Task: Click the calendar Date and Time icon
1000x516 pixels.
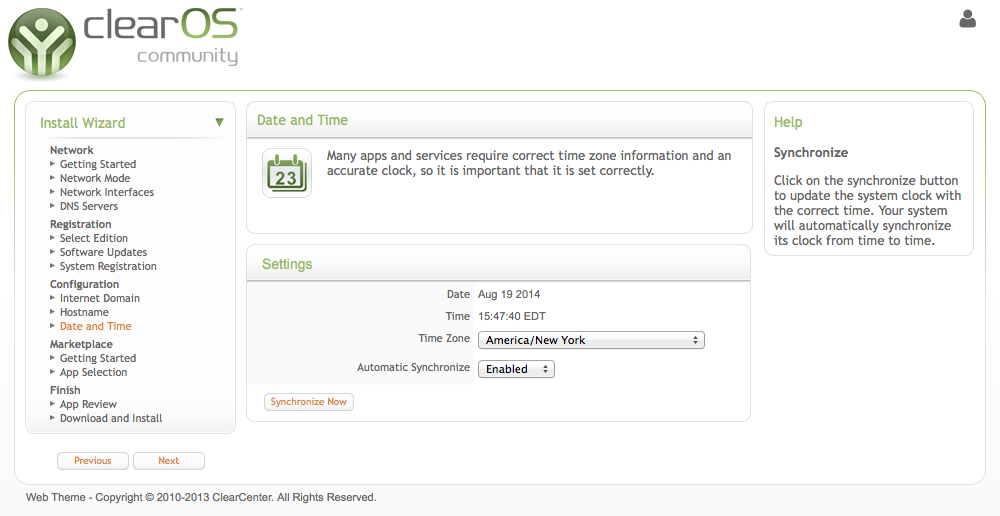Action: point(287,173)
